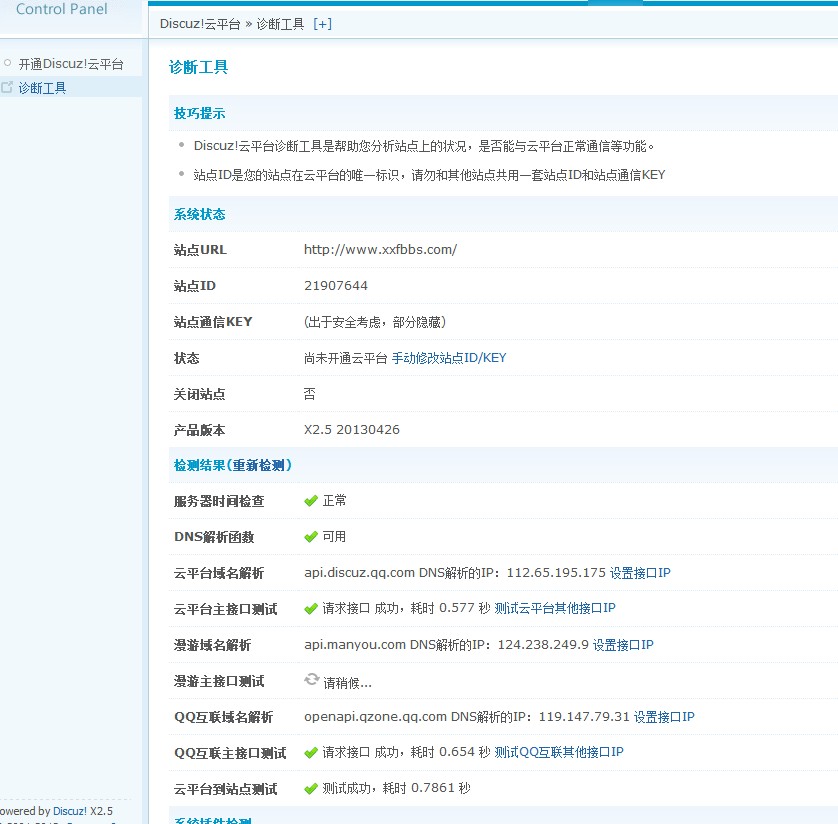Click (出于安全考虑,部分隐藏) key text
838x824 pixels.
375,322
